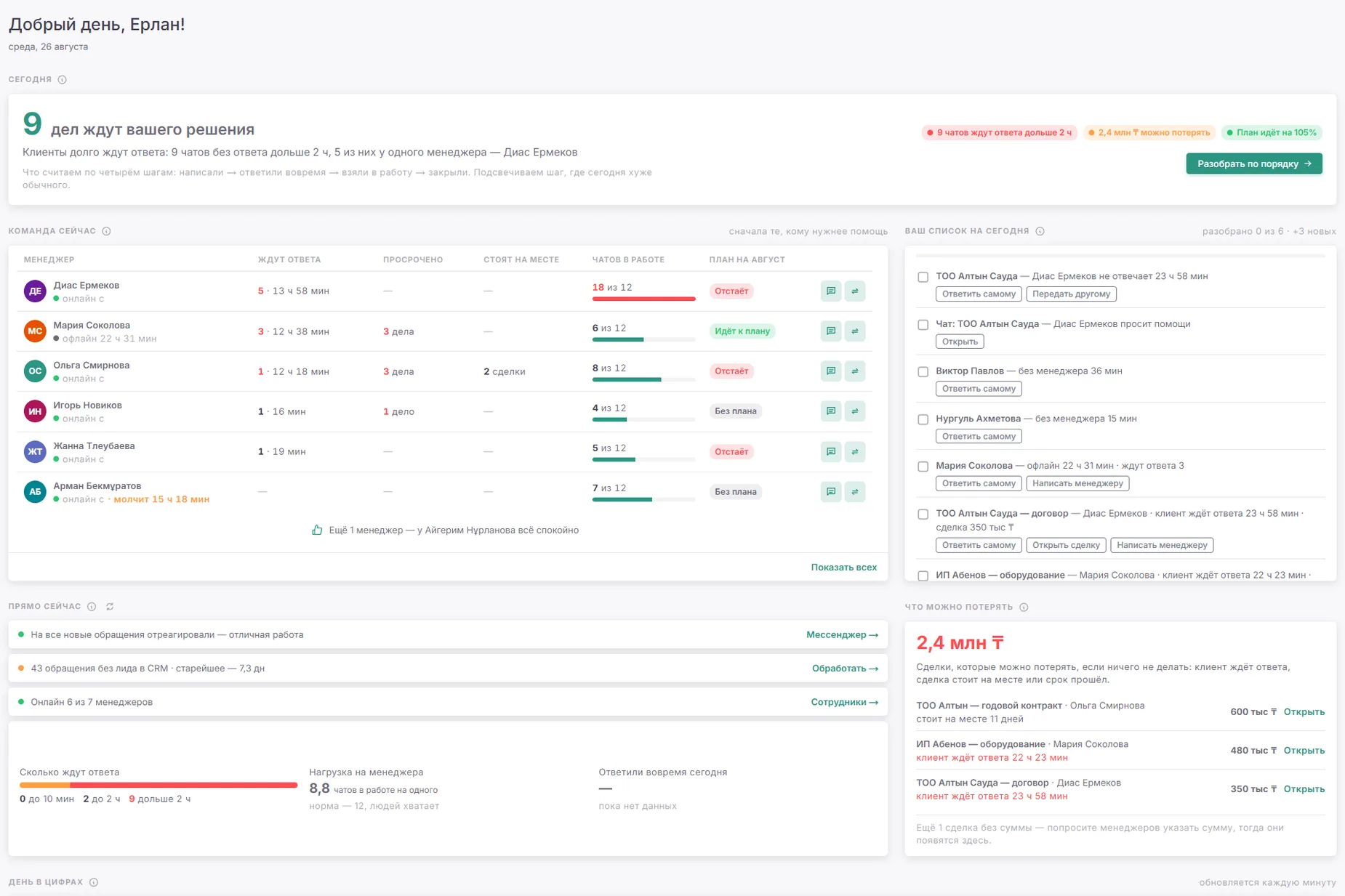1345x896 pixels.
Task: Click info icon next to Команда сейчас
Action: click(x=107, y=231)
